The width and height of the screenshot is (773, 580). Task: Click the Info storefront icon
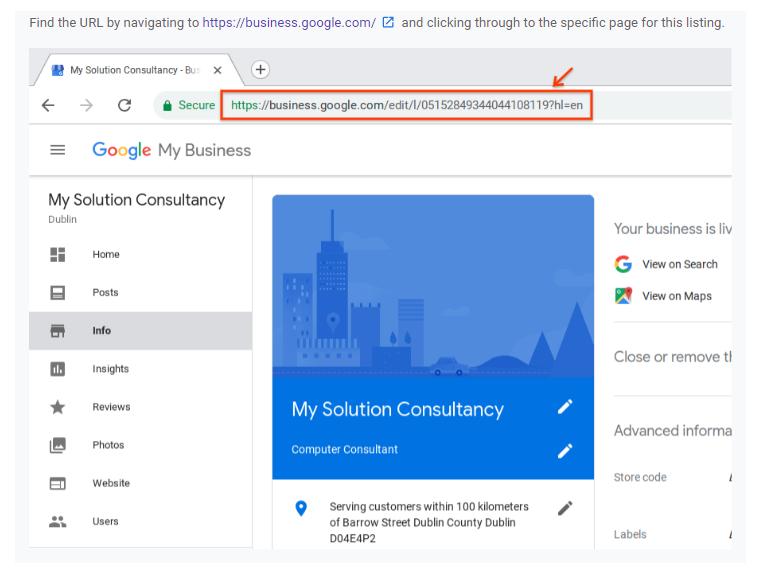pyautogui.click(x=58, y=331)
